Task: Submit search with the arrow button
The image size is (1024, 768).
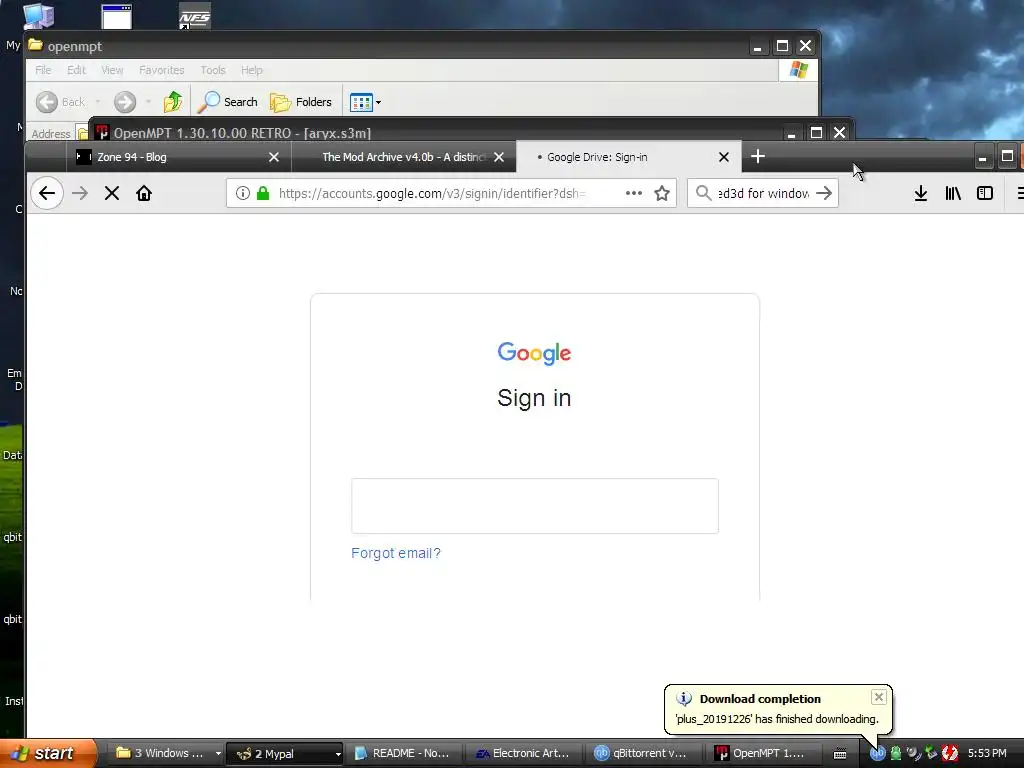Action: pos(824,193)
